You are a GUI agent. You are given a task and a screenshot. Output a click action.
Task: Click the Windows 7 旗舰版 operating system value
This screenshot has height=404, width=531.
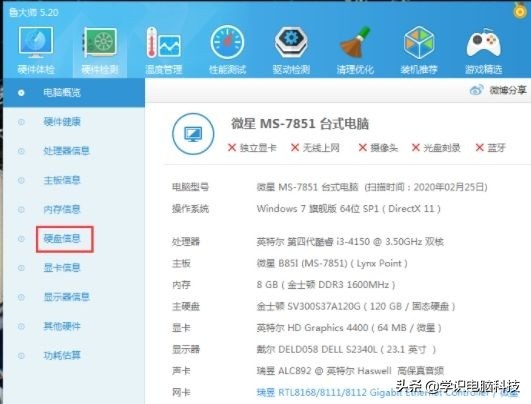coord(348,209)
